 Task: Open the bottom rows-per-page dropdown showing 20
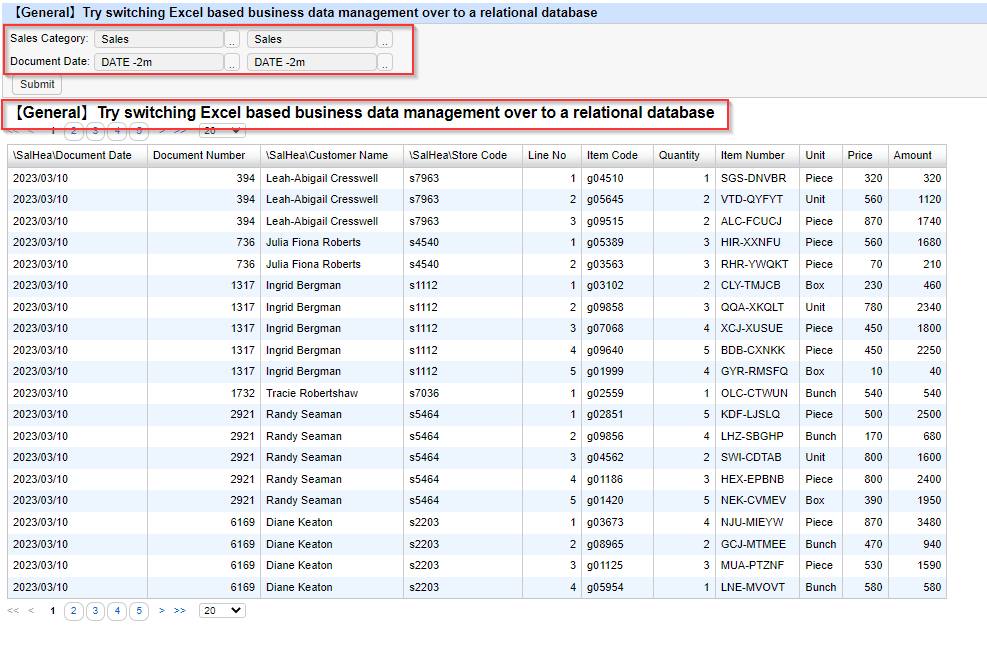point(222,610)
